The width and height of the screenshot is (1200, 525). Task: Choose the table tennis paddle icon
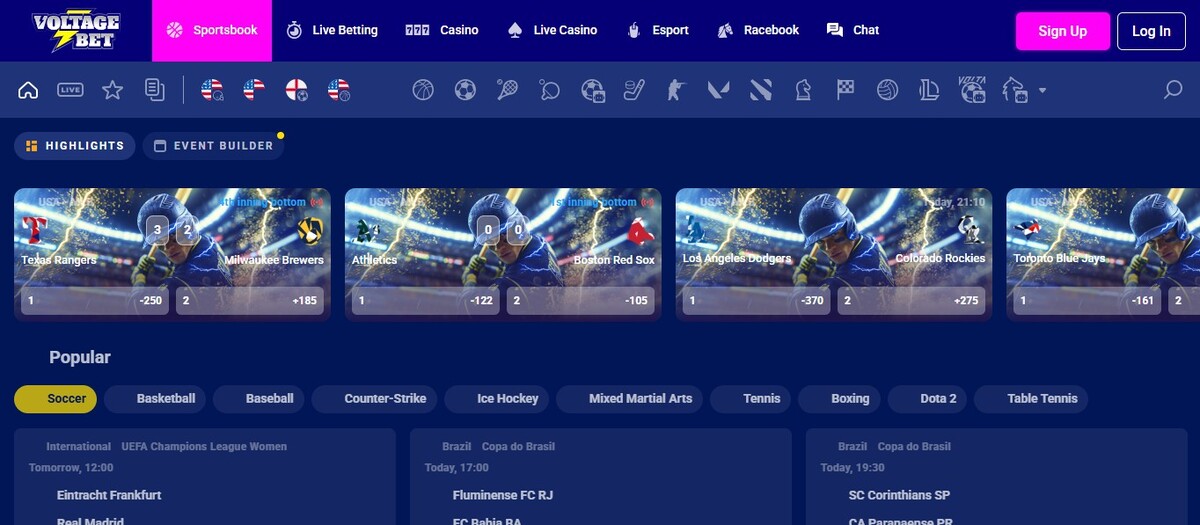tap(549, 90)
